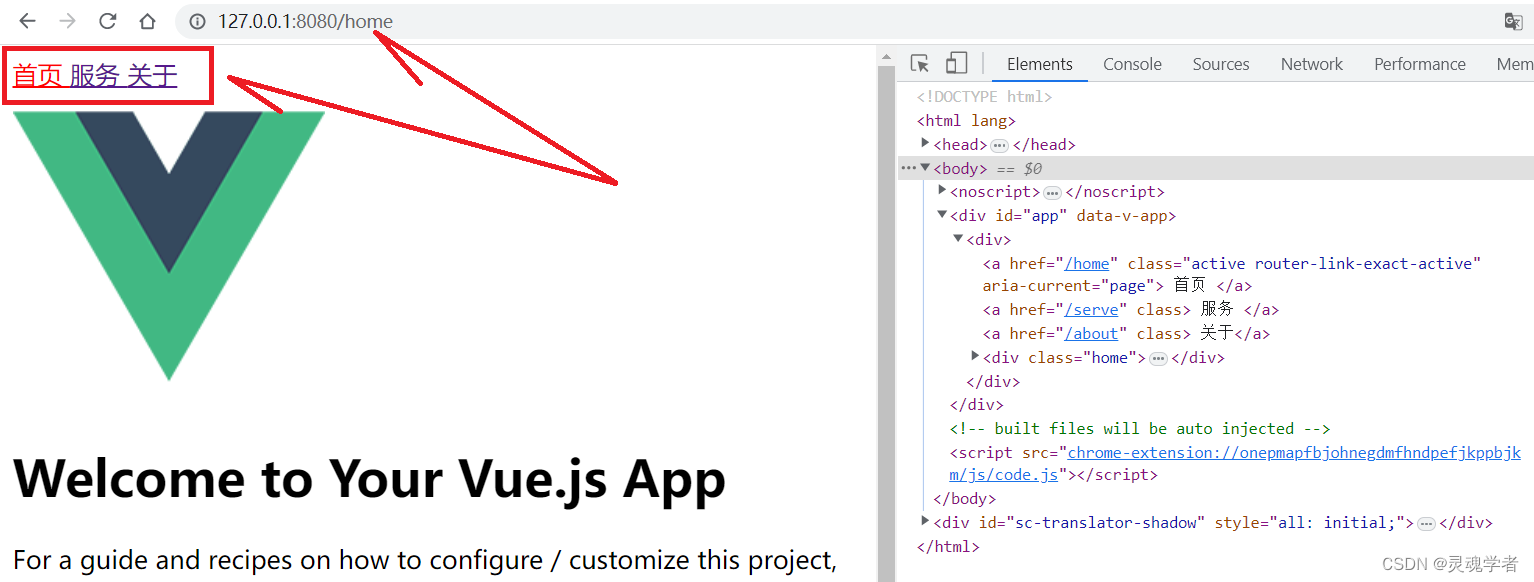Go back with the browser back arrow
Screen dimensions: 1534x582
click(x=27, y=21)
